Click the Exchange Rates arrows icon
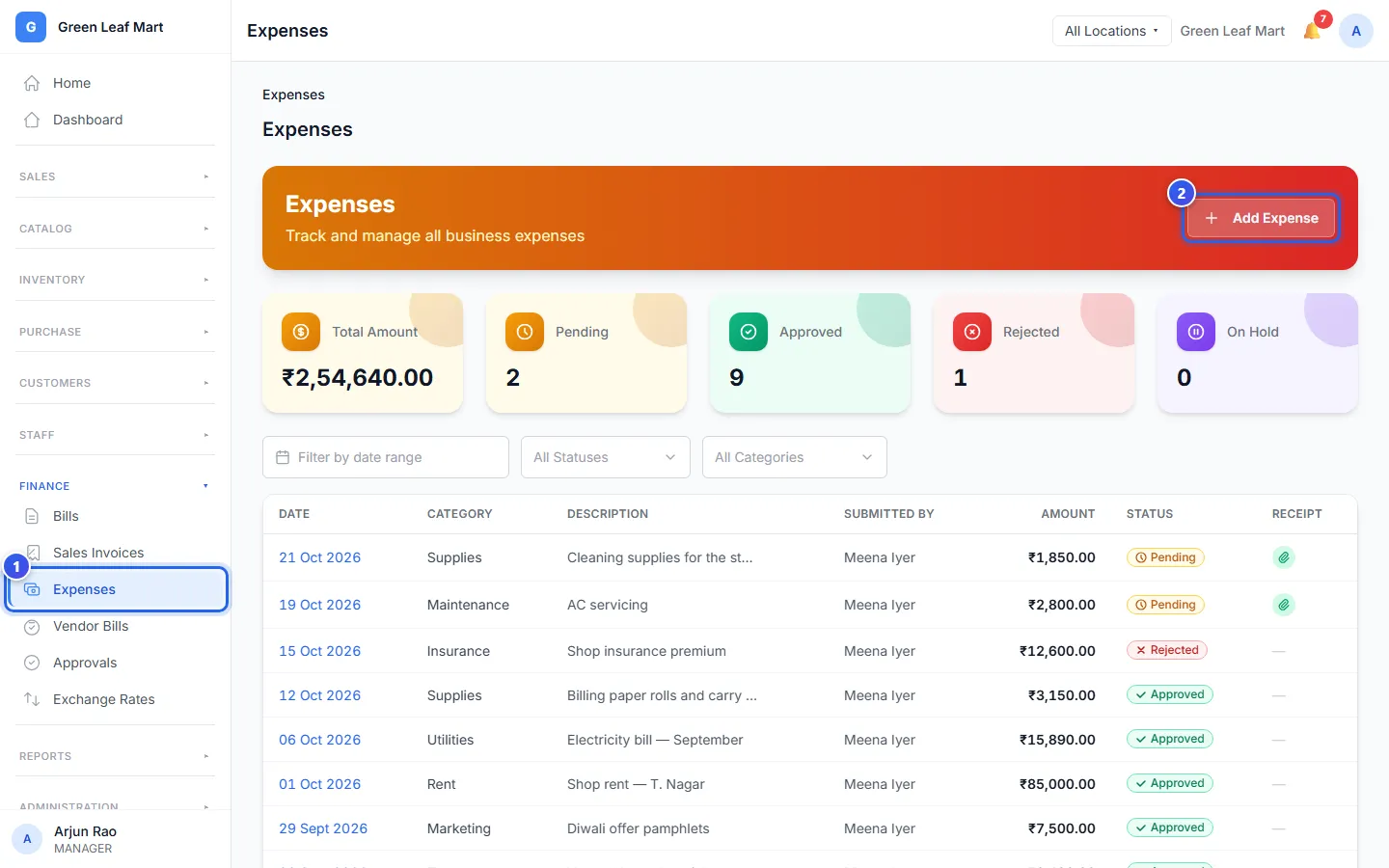The image size is (1389, 868). 32,699
